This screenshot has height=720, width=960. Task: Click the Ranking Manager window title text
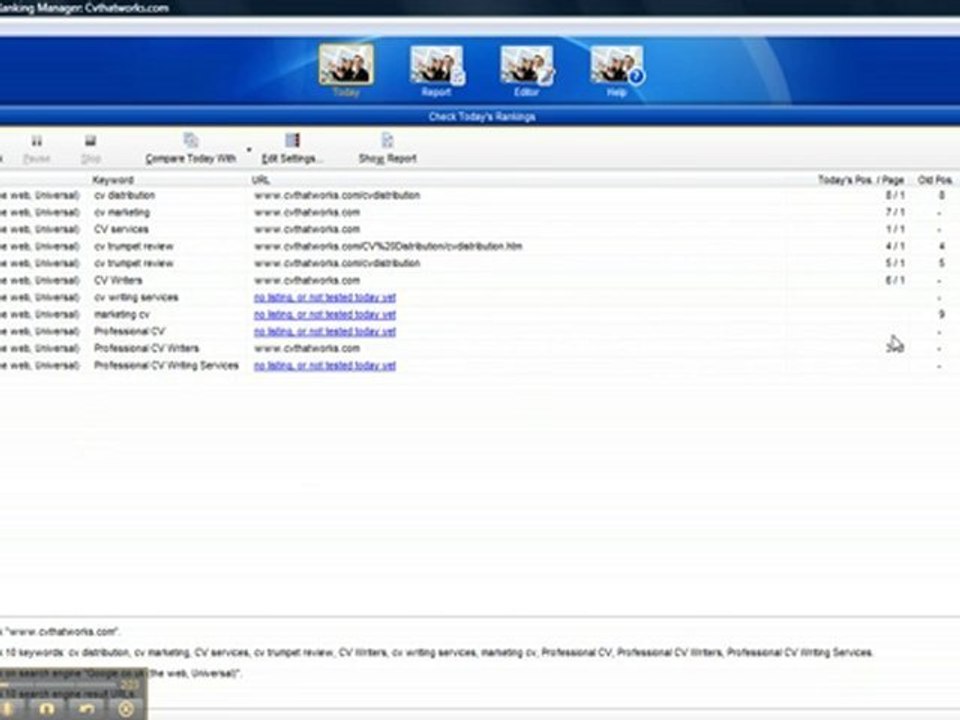pos(84,8)
